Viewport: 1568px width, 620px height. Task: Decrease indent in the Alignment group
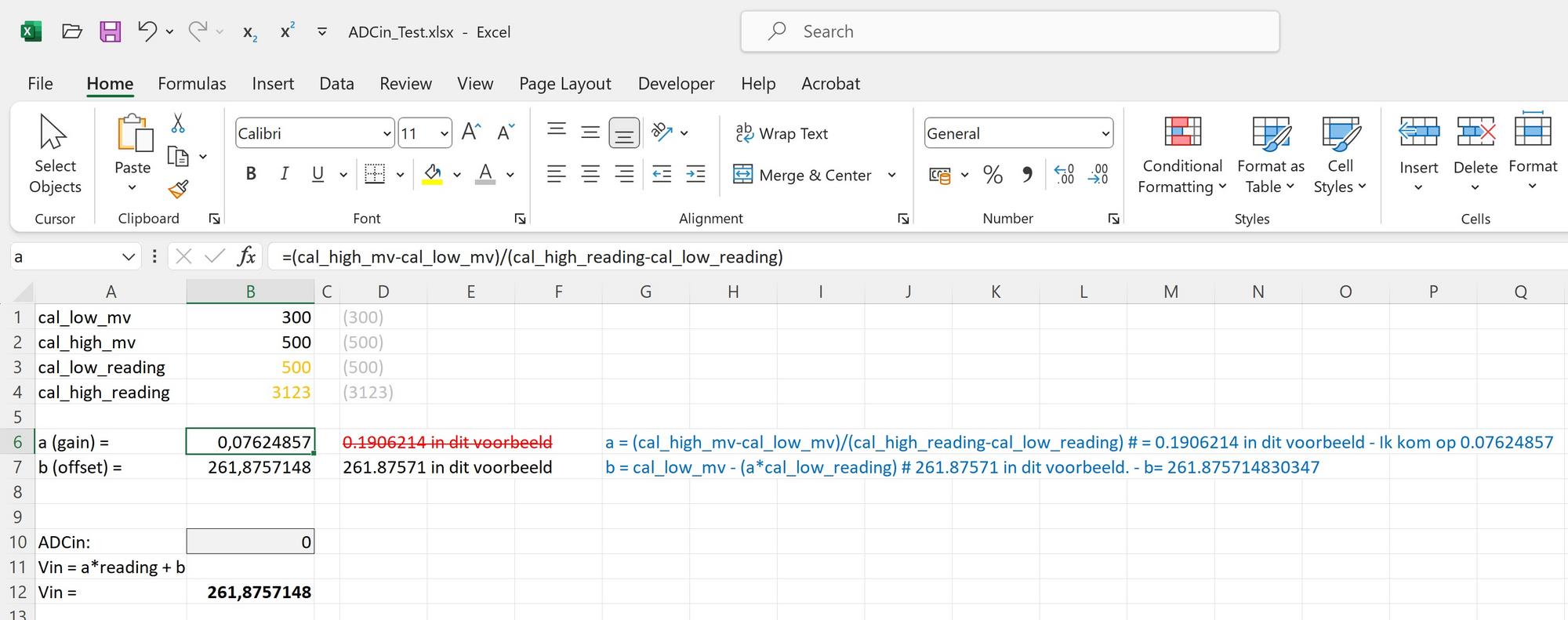tap(662, 174)
